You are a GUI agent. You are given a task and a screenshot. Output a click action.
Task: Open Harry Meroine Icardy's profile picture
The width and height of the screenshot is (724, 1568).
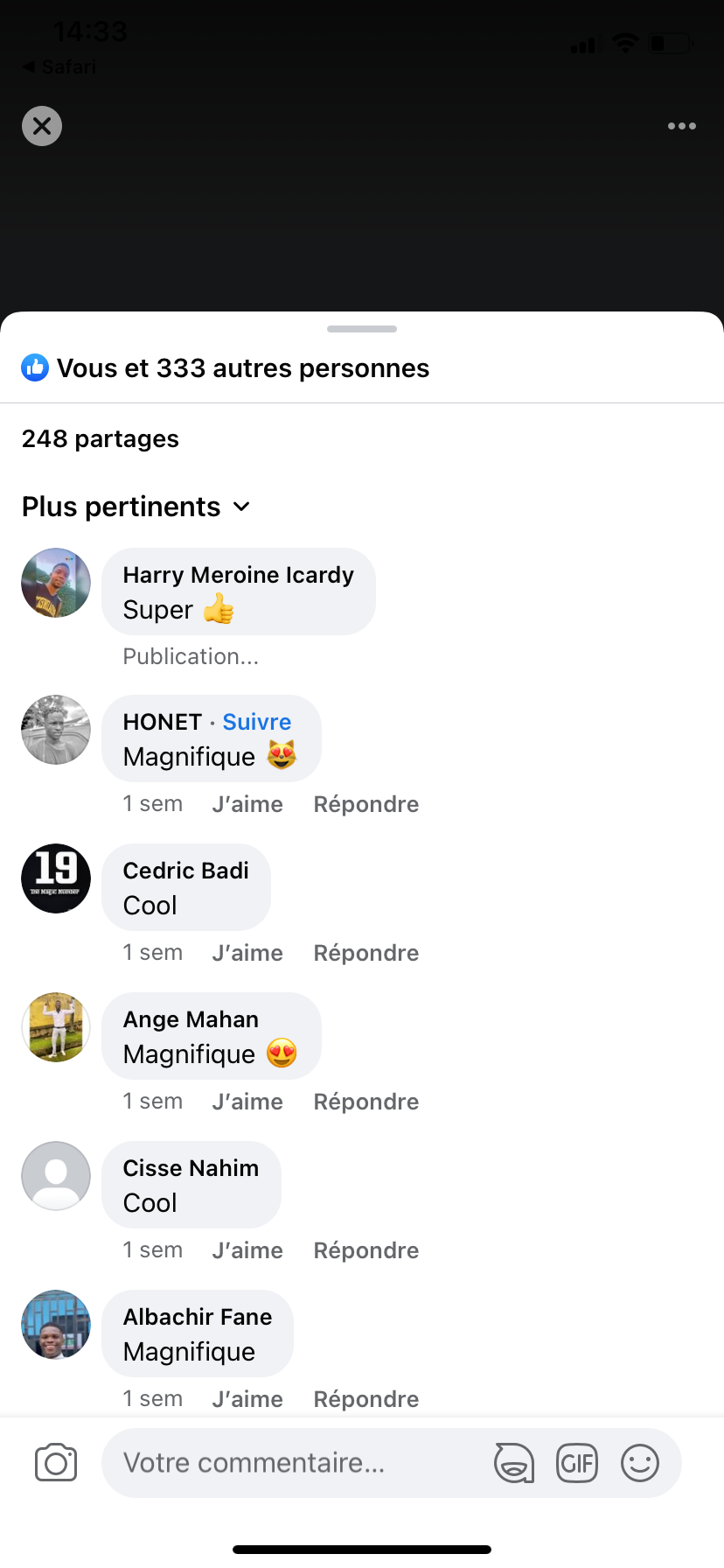click(56, 583)
